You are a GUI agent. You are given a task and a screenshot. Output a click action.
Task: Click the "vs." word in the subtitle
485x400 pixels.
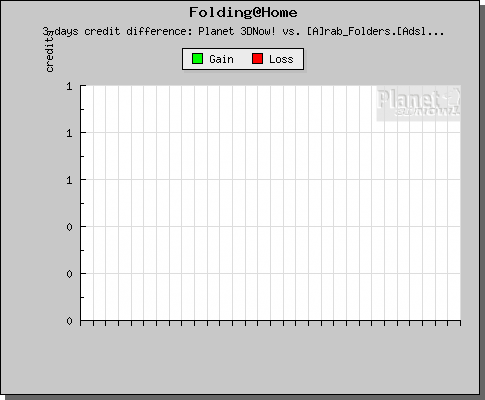coord(291,31)
